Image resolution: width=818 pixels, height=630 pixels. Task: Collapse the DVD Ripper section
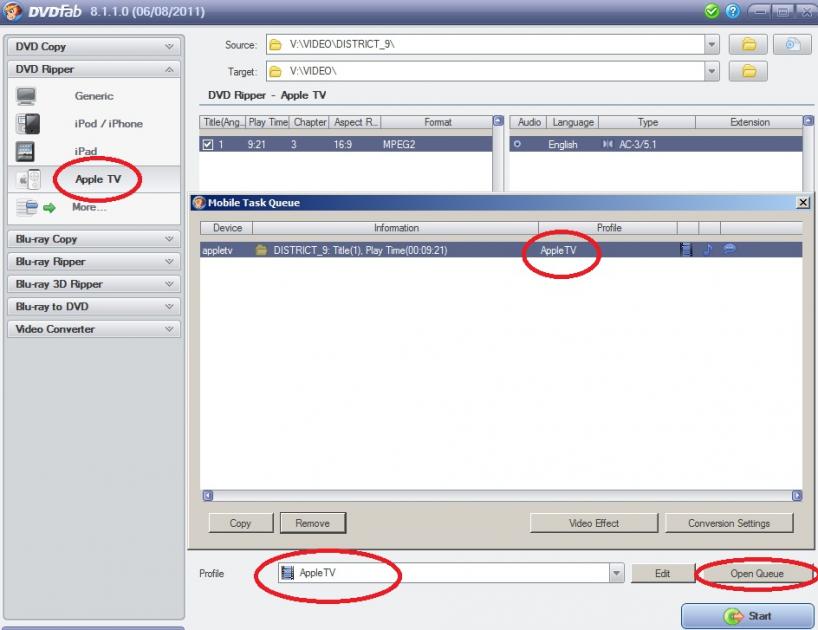tap(94, 69)
